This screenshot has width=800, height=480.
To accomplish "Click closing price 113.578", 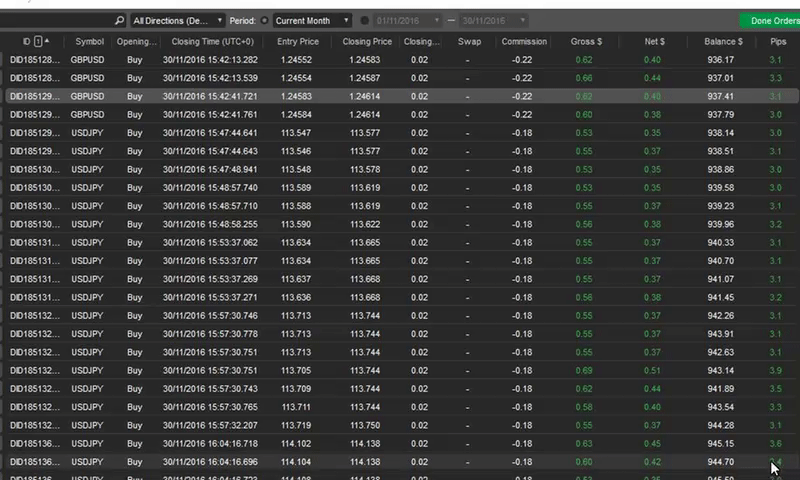I will click(x=365, y=169).
